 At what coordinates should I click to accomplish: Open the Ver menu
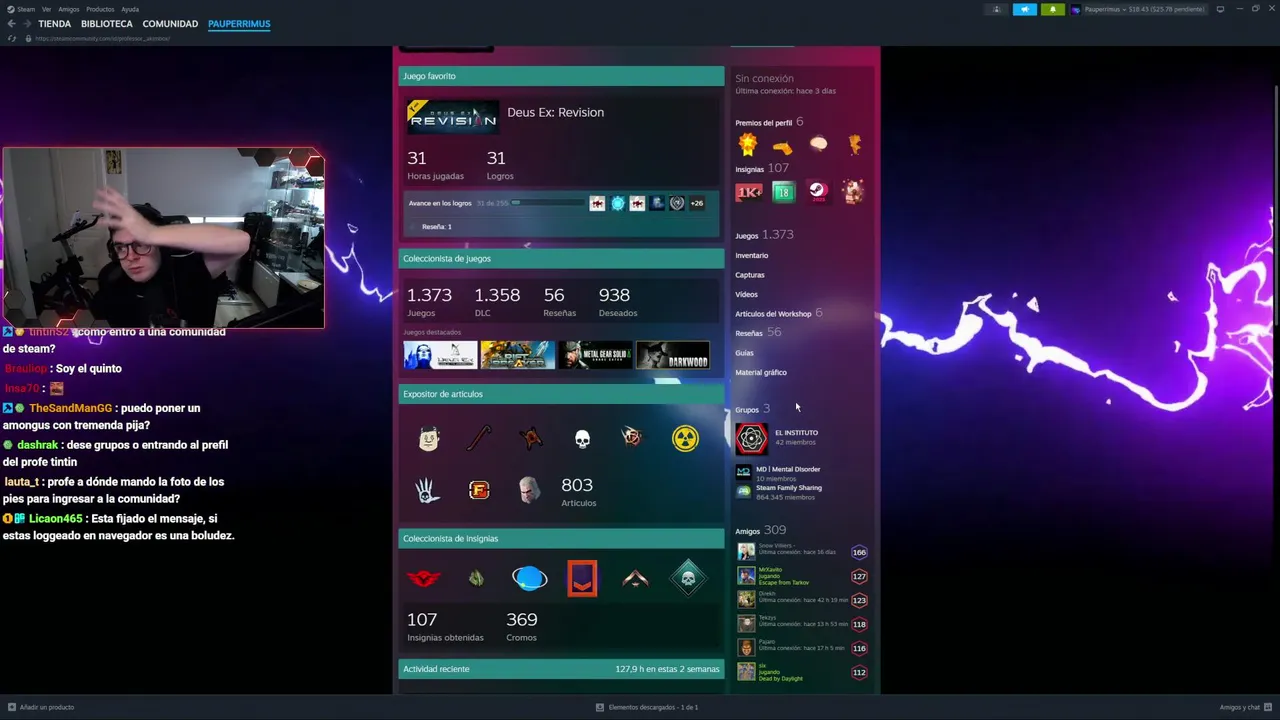pos(46,9)
